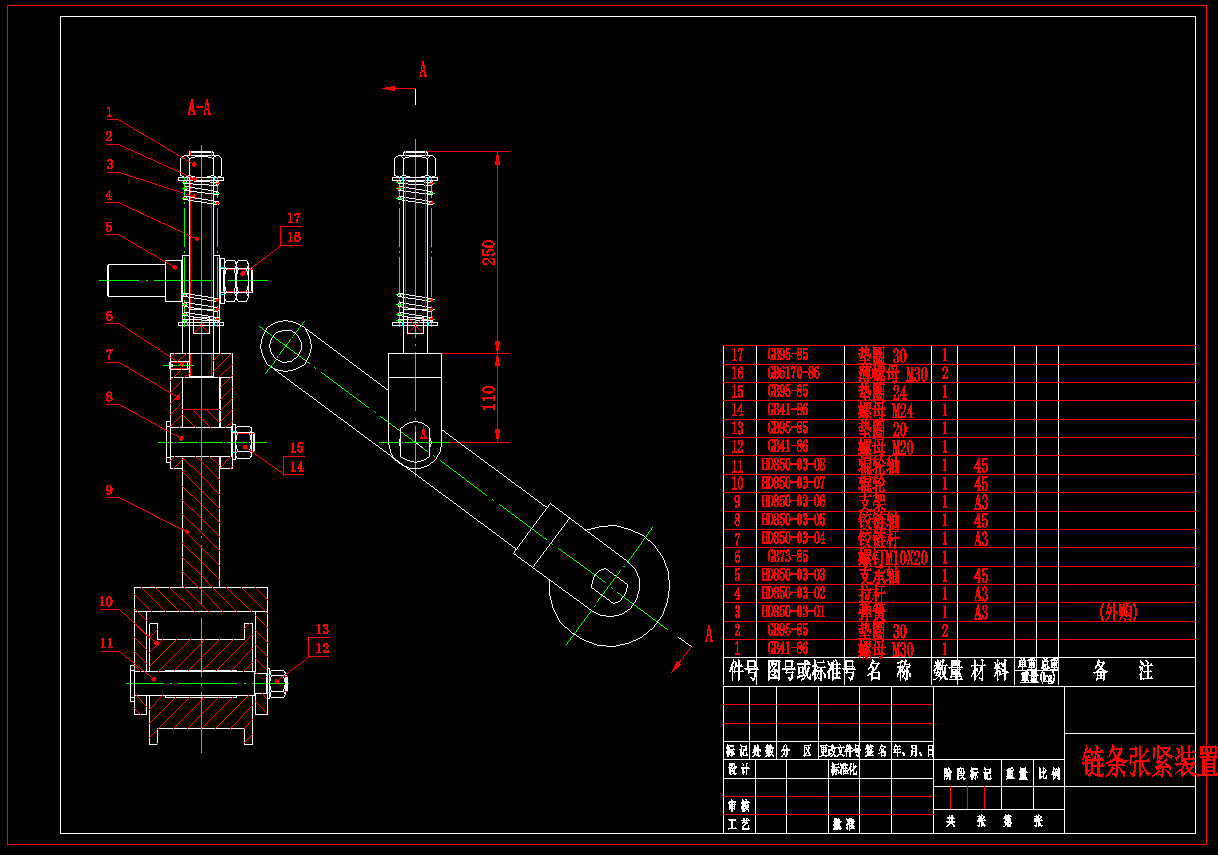This screenshot has height=855, width=1218.
Task: Click the 铰链轴 name cell
Action: (x=878, y=520)
